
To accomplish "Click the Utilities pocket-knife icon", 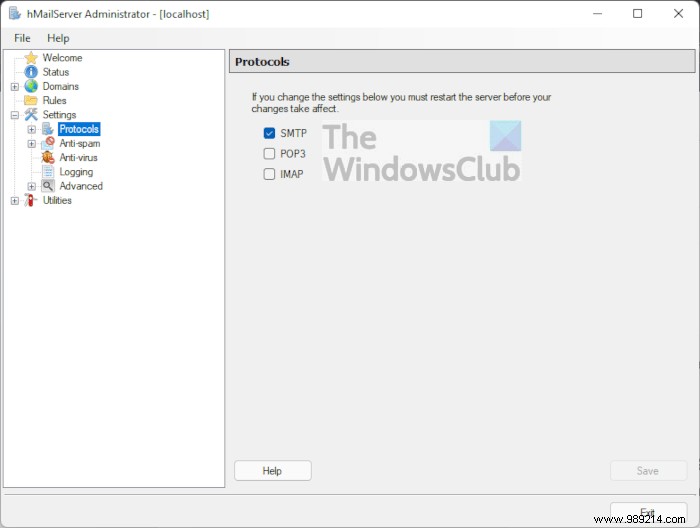I will pyautogui.click(x=31, y=200).
